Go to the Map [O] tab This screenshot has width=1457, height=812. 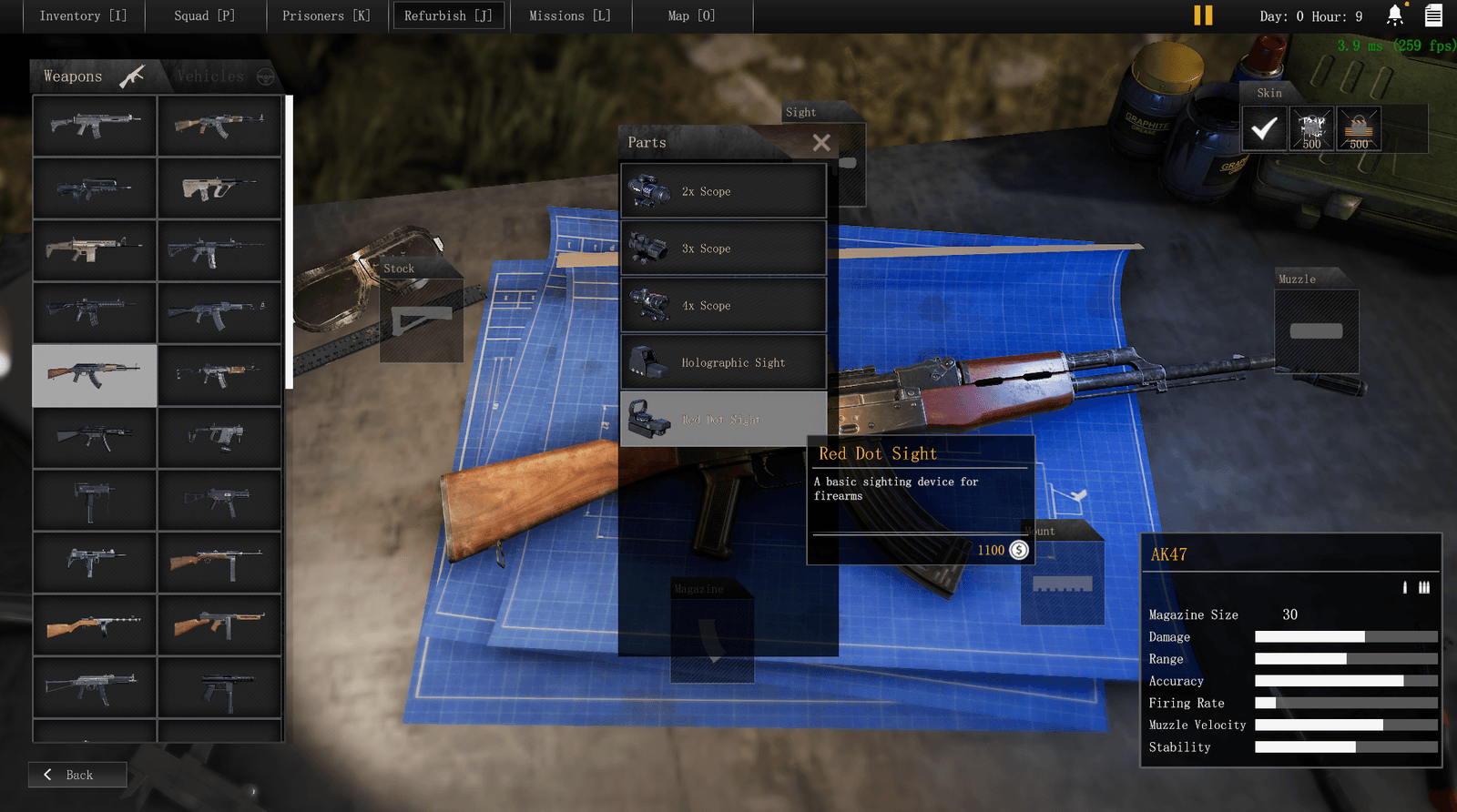[x=692, y=15]
